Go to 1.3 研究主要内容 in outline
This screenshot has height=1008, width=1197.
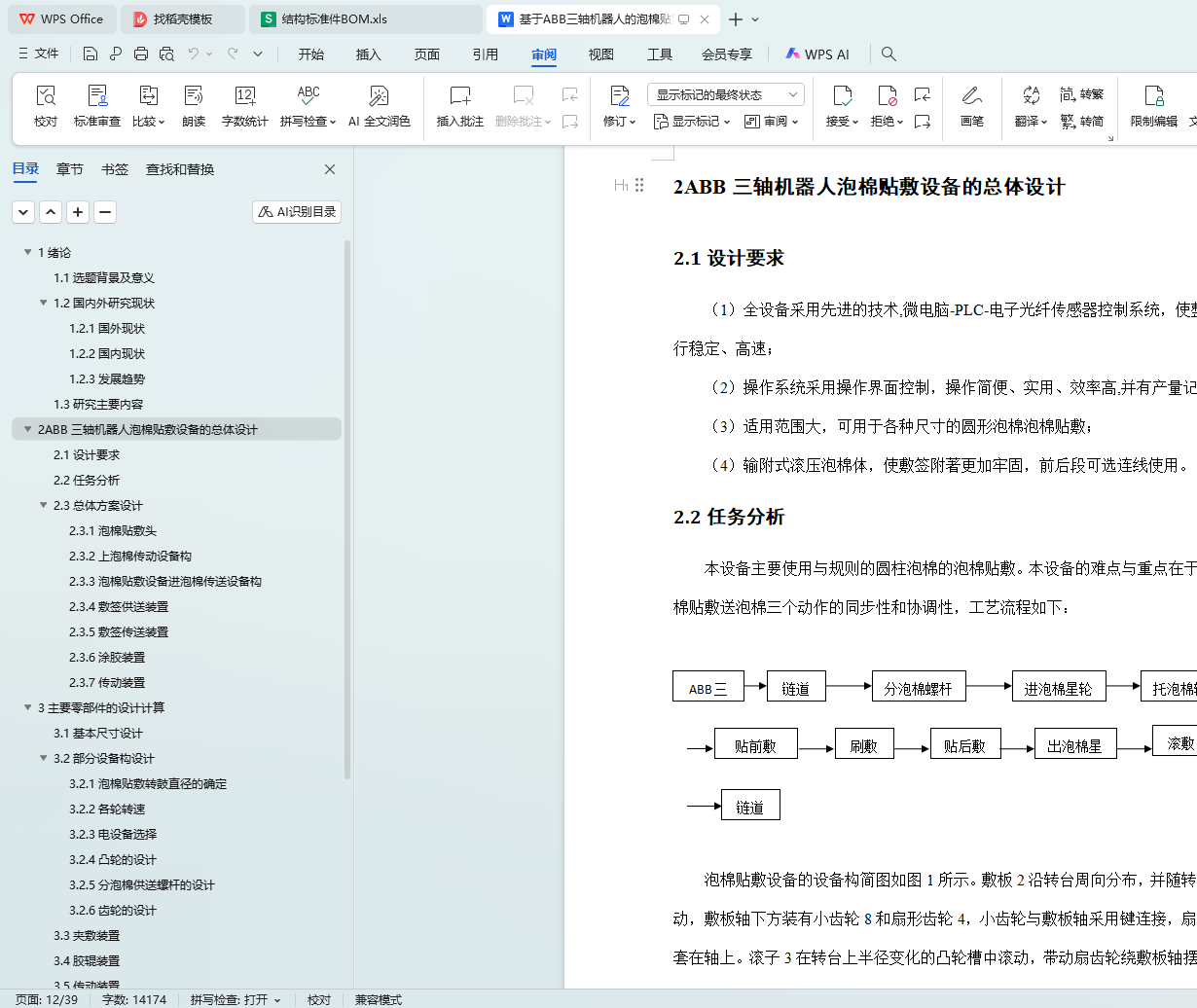(98, 404)
